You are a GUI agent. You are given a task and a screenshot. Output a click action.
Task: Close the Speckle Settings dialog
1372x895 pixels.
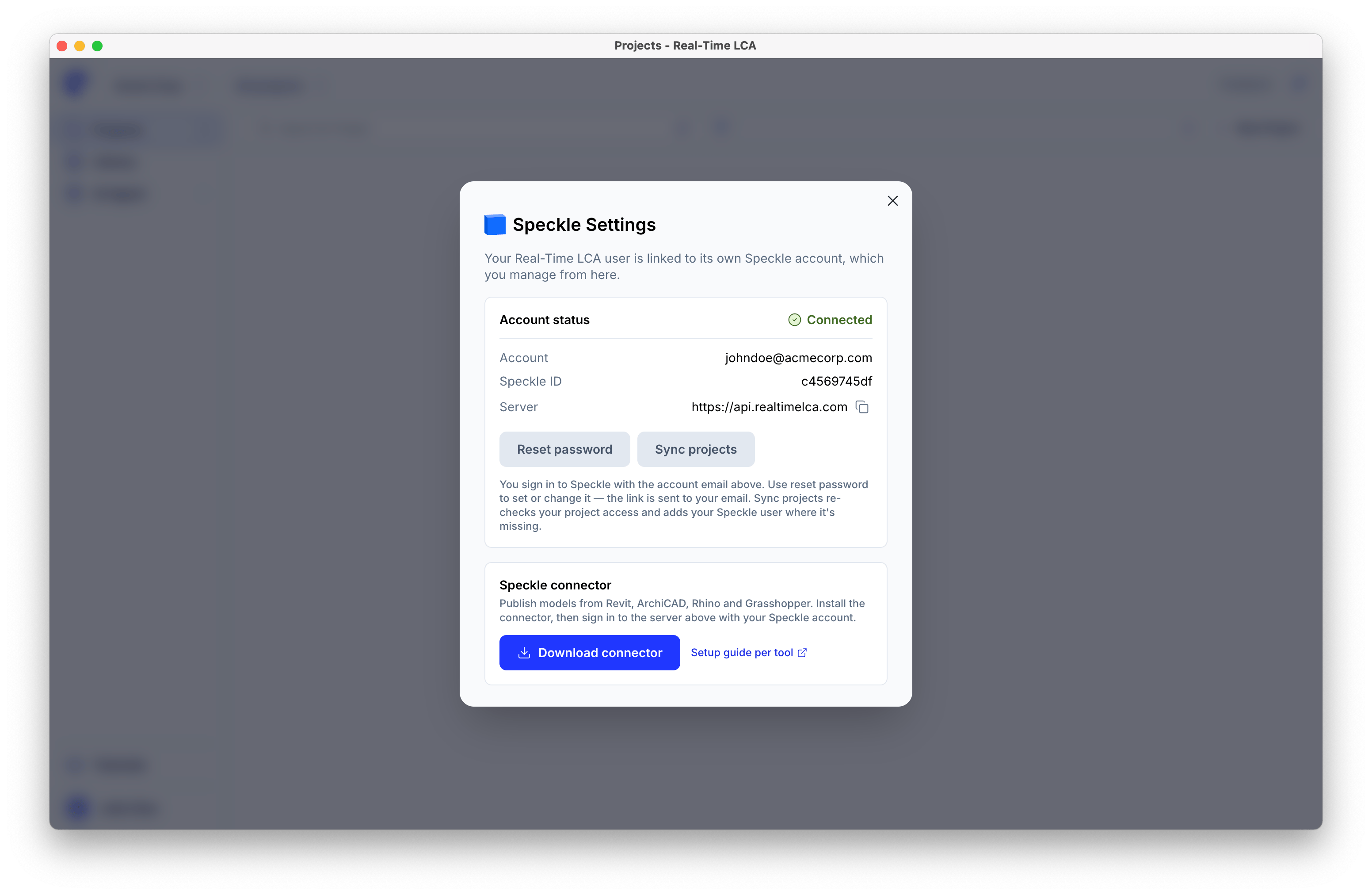click(x=892, y=201)
